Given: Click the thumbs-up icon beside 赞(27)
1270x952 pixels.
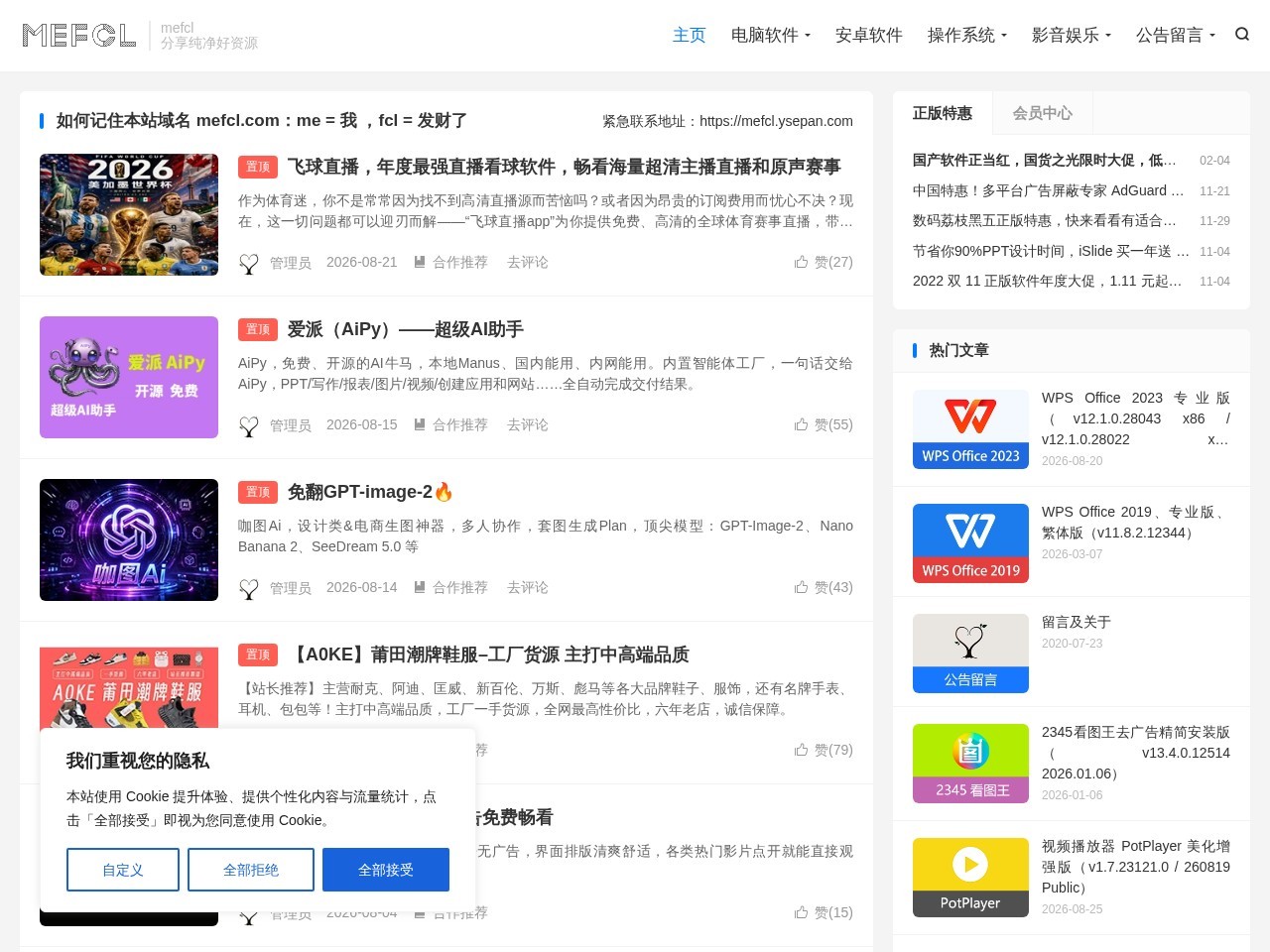Looking at the screenshot, I should tap(801, 262).
